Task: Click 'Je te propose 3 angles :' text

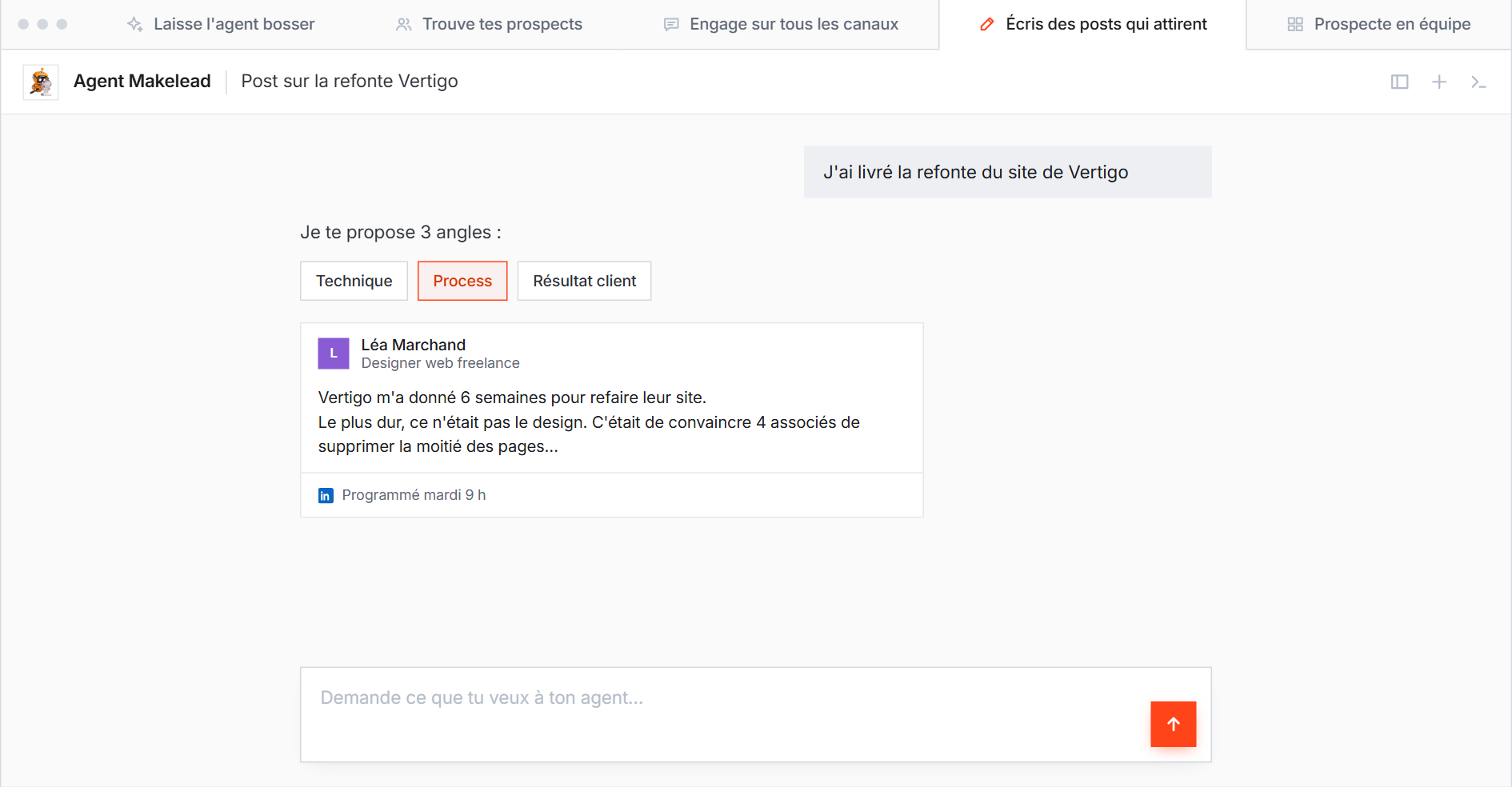Action: click(x=401, y=232)
